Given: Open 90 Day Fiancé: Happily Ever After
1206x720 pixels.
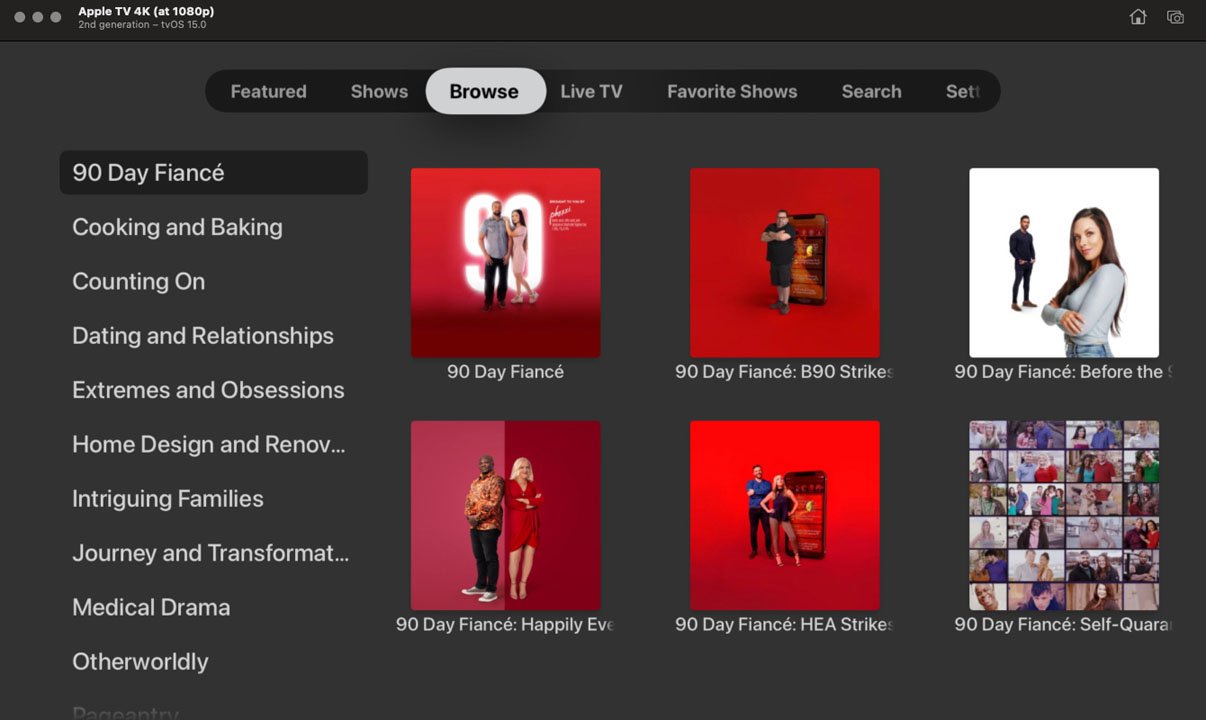Looking at the screenshot, I should [x=505, y=515].
